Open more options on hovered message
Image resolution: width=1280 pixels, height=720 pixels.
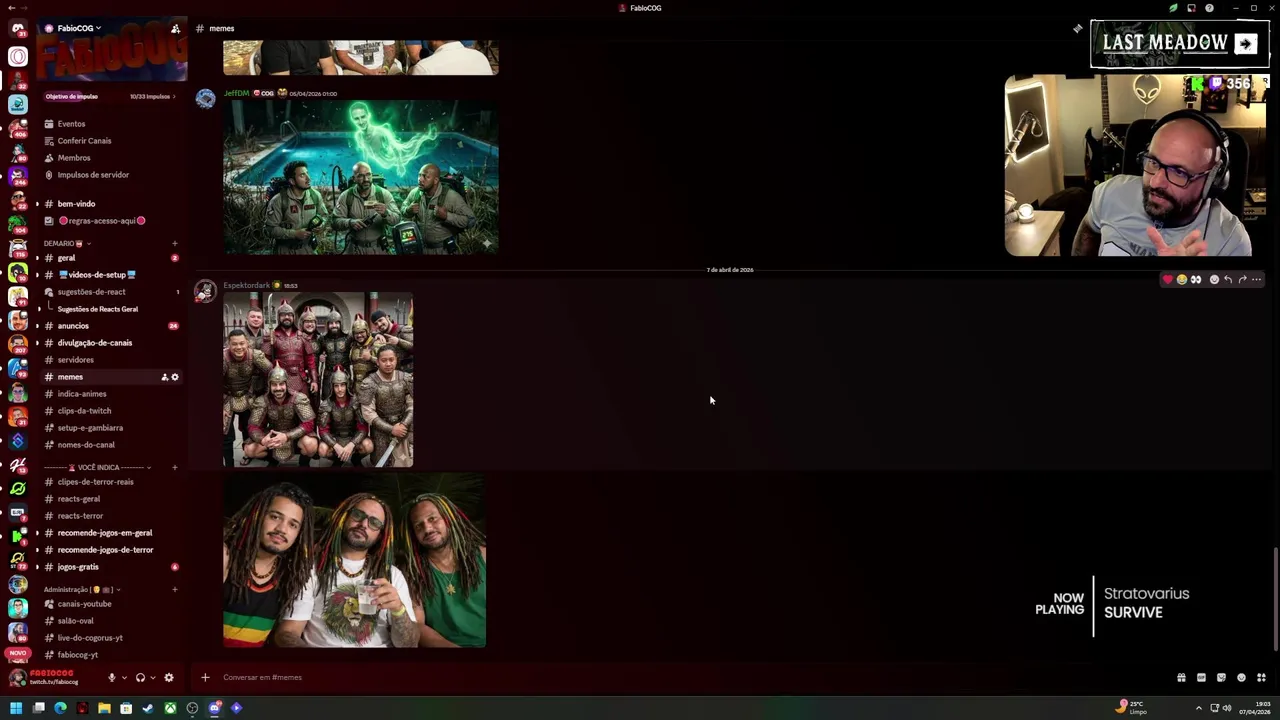point(1257,280)
